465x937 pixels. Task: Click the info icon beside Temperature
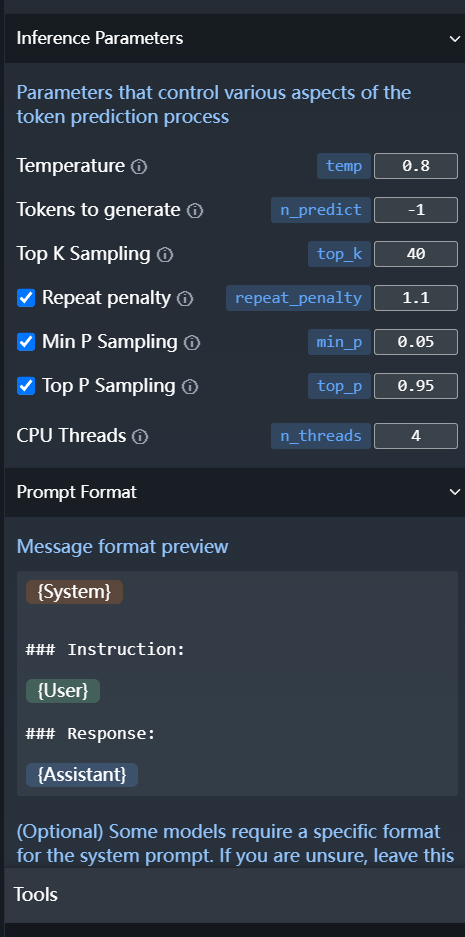pyautogui.click(x=139, y=166)
